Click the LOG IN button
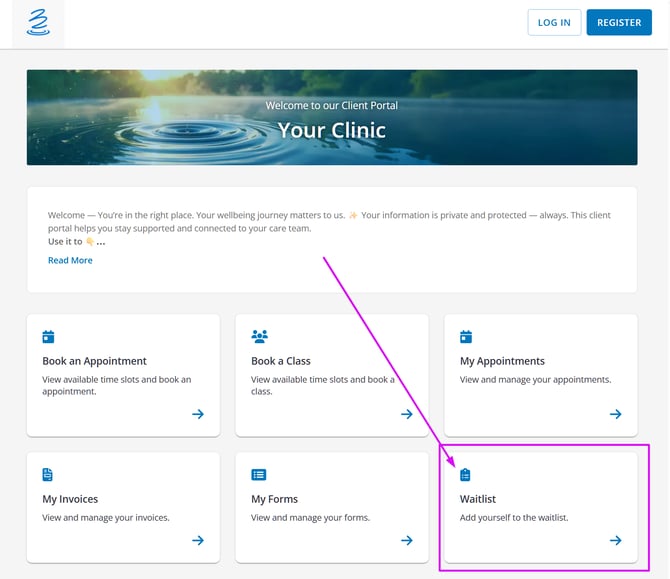Screen dimensions: 670x579 click(x=554, y=23)
